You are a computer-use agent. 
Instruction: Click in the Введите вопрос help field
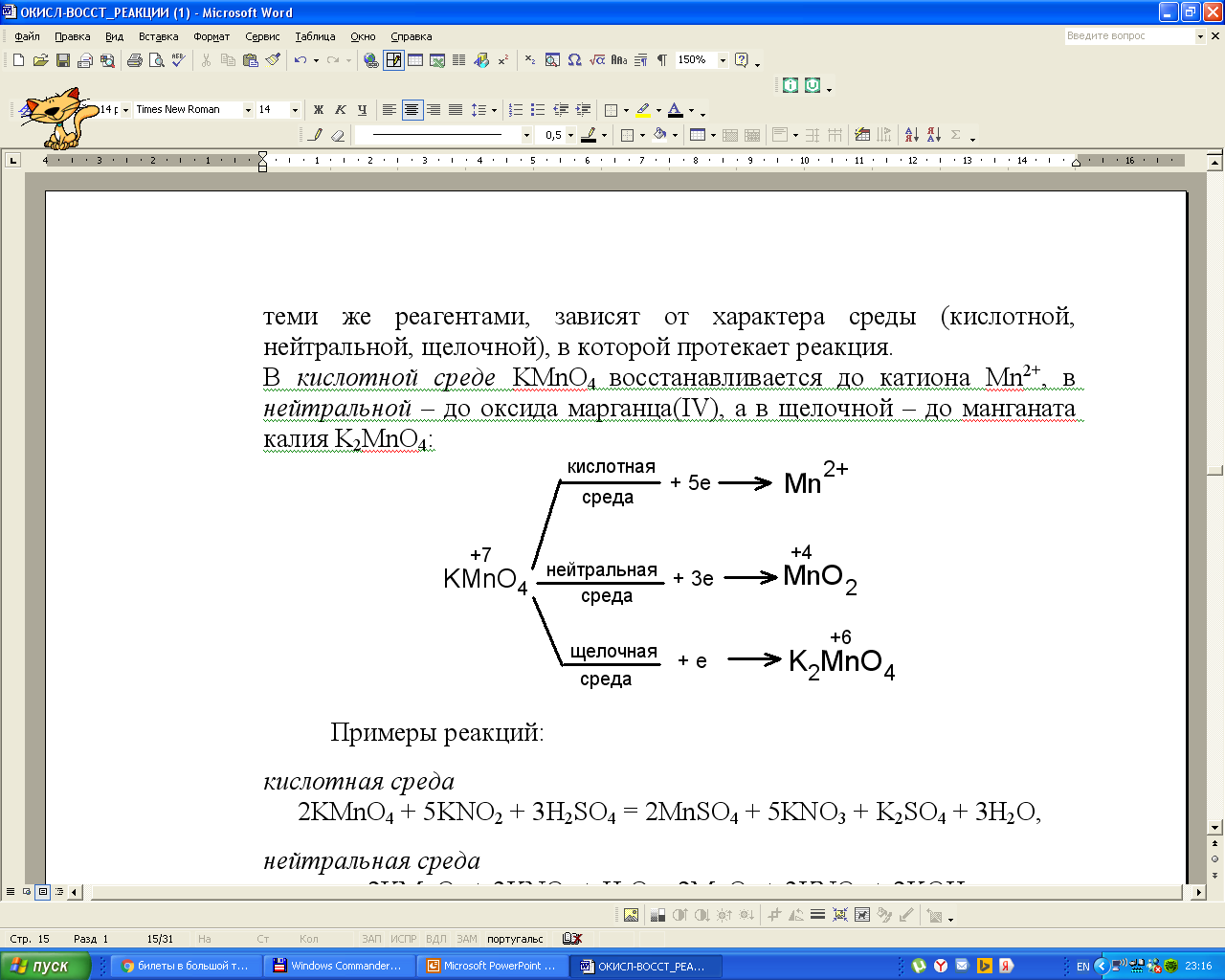[1129, 36]
